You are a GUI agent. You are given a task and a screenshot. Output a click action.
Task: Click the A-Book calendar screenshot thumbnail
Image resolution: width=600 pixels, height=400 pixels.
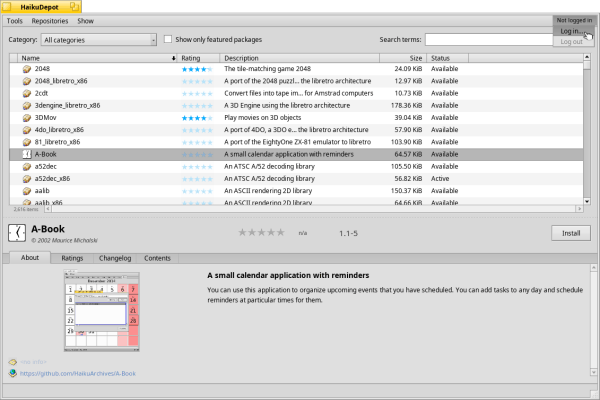pyautogui.click(x=100, y=314)
